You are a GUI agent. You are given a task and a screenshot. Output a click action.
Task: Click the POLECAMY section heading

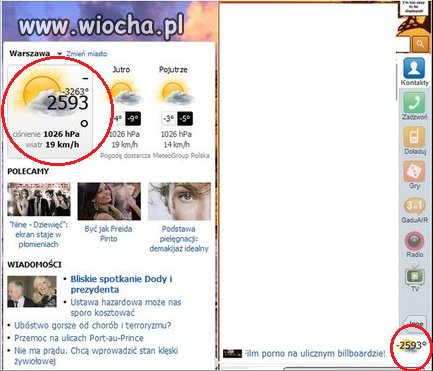tap(28, 171)
